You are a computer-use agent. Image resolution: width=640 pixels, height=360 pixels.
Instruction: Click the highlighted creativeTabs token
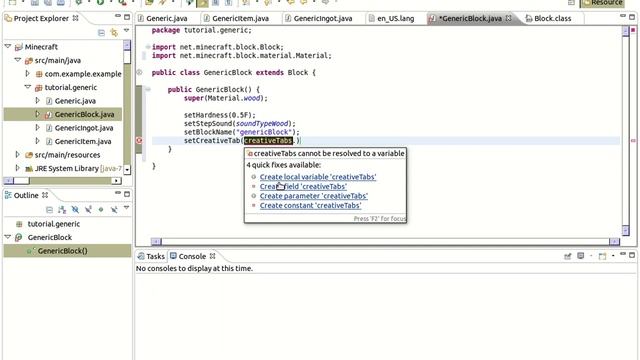coord(268,141)
